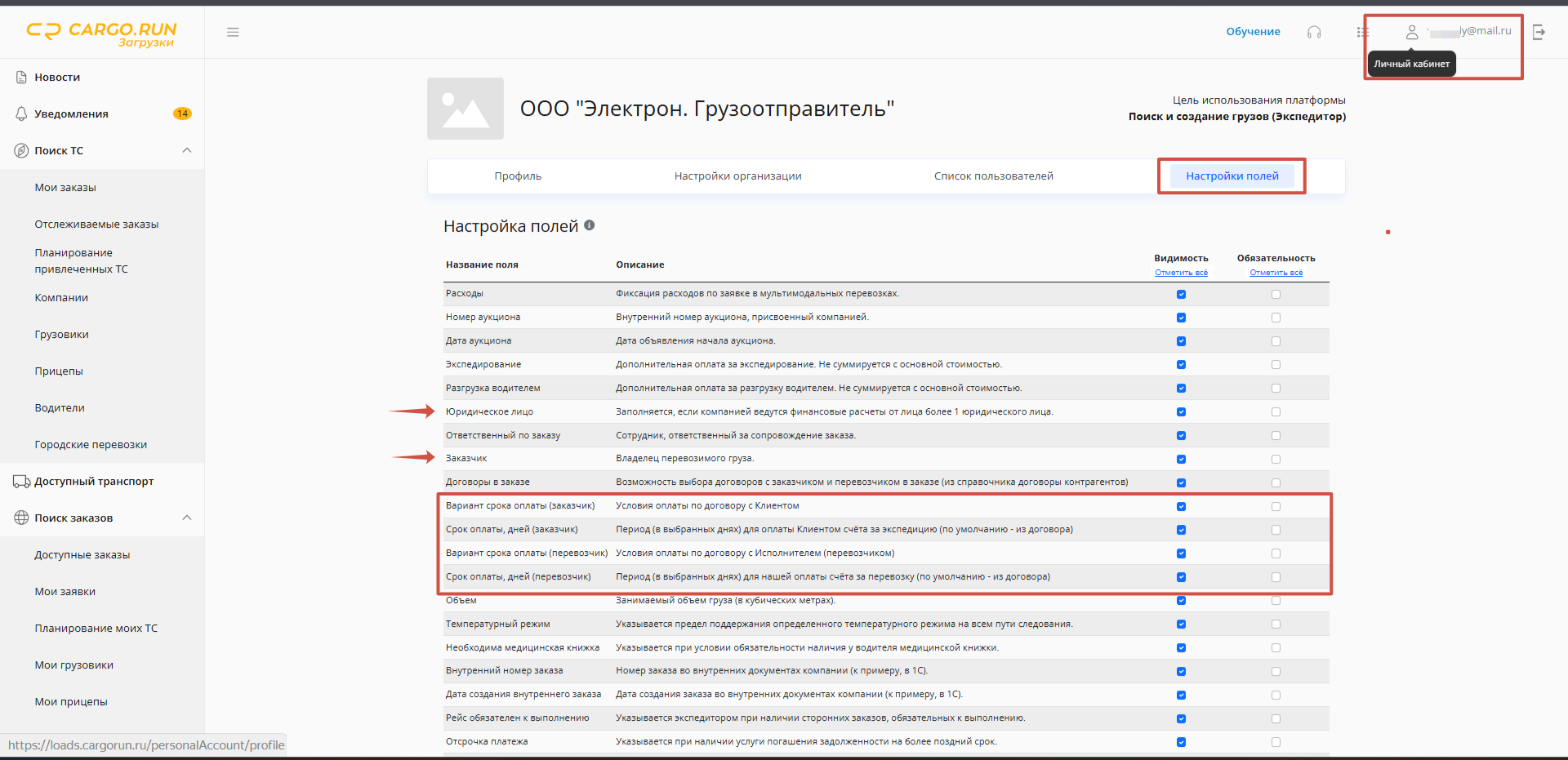Open the Обучение link
The image size is (1568, 760).
(x=1253, y=31)
